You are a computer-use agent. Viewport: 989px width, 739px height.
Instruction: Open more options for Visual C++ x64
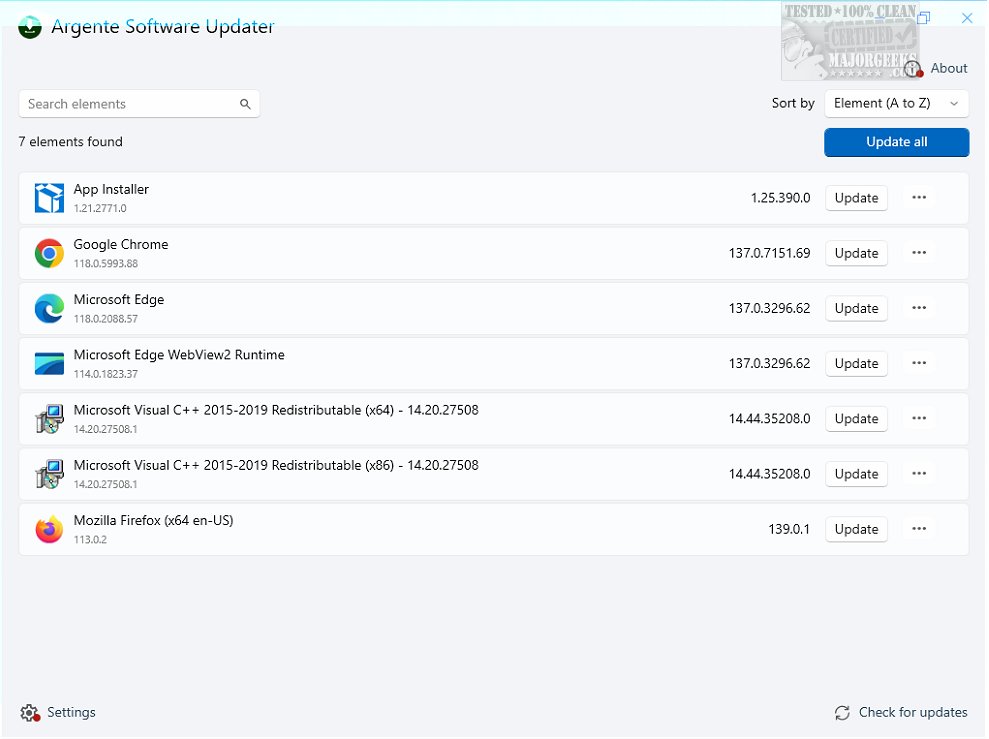(919, 419)
